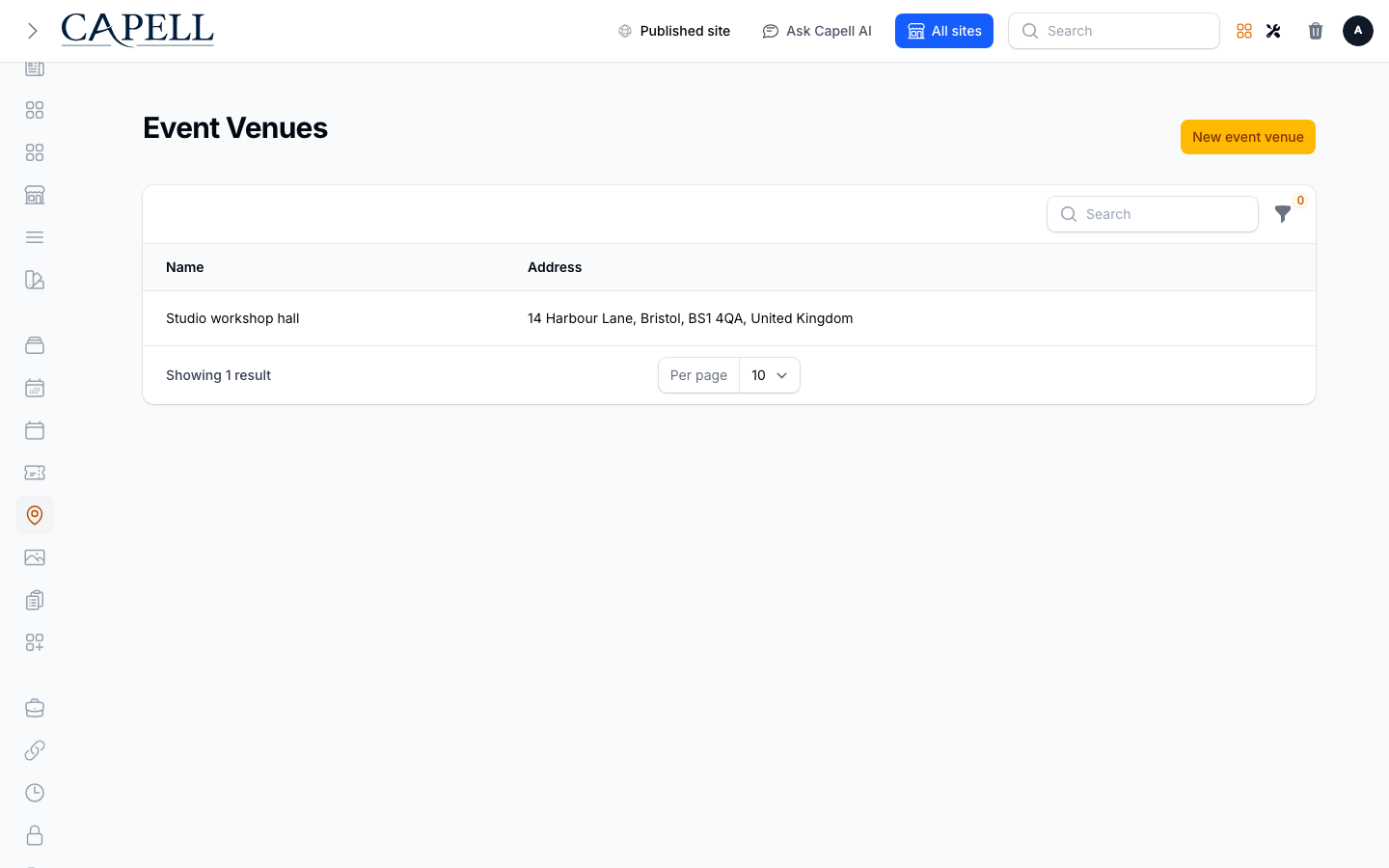Image resolution: width=1389 pixels, height=868 pixels.
Task: Click the magnifier icon in the table search
Action: (1069, 214)
